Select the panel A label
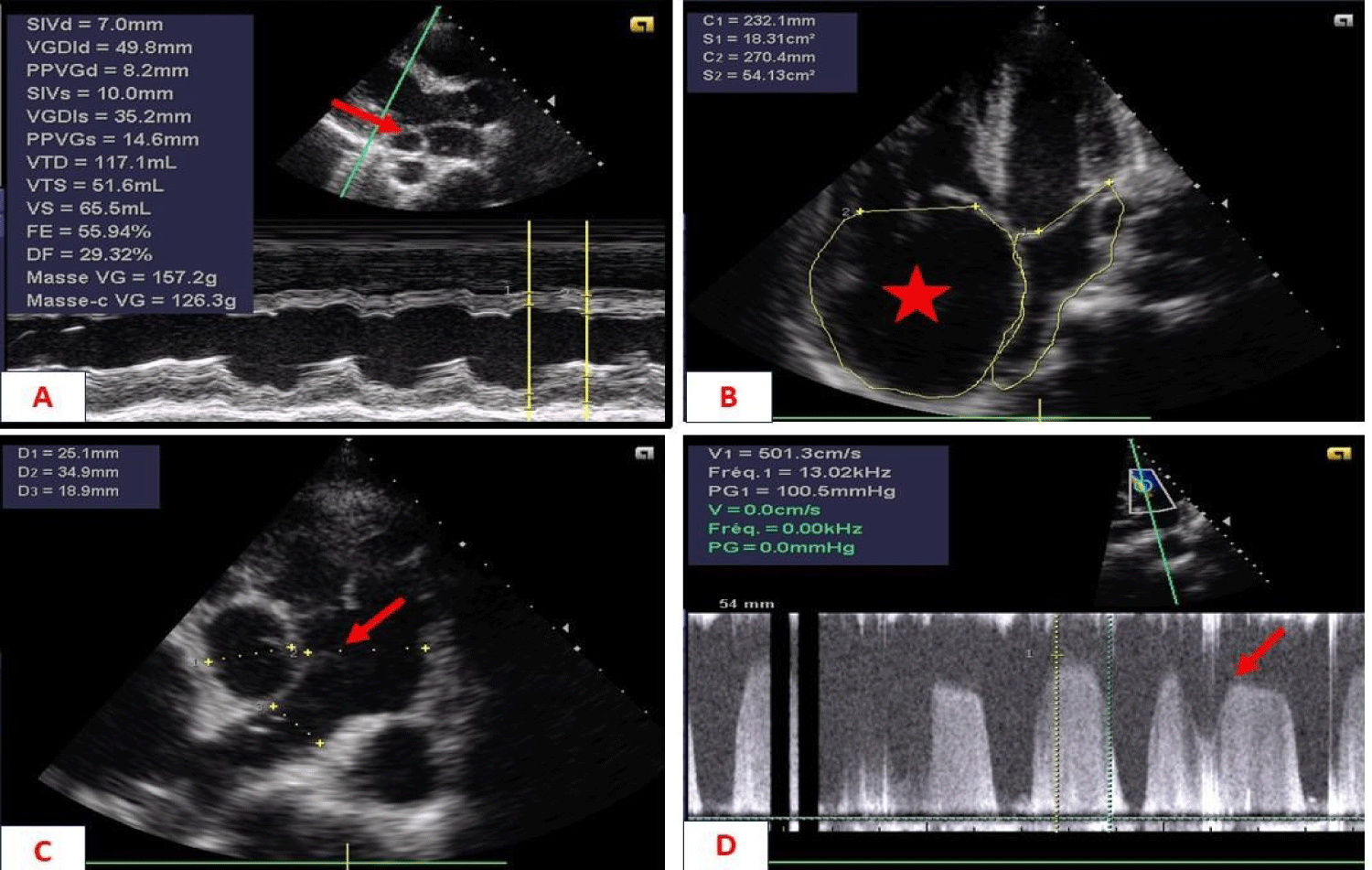Image resolution: width=1372 pixels, height=870 pixels. [43, 397]
